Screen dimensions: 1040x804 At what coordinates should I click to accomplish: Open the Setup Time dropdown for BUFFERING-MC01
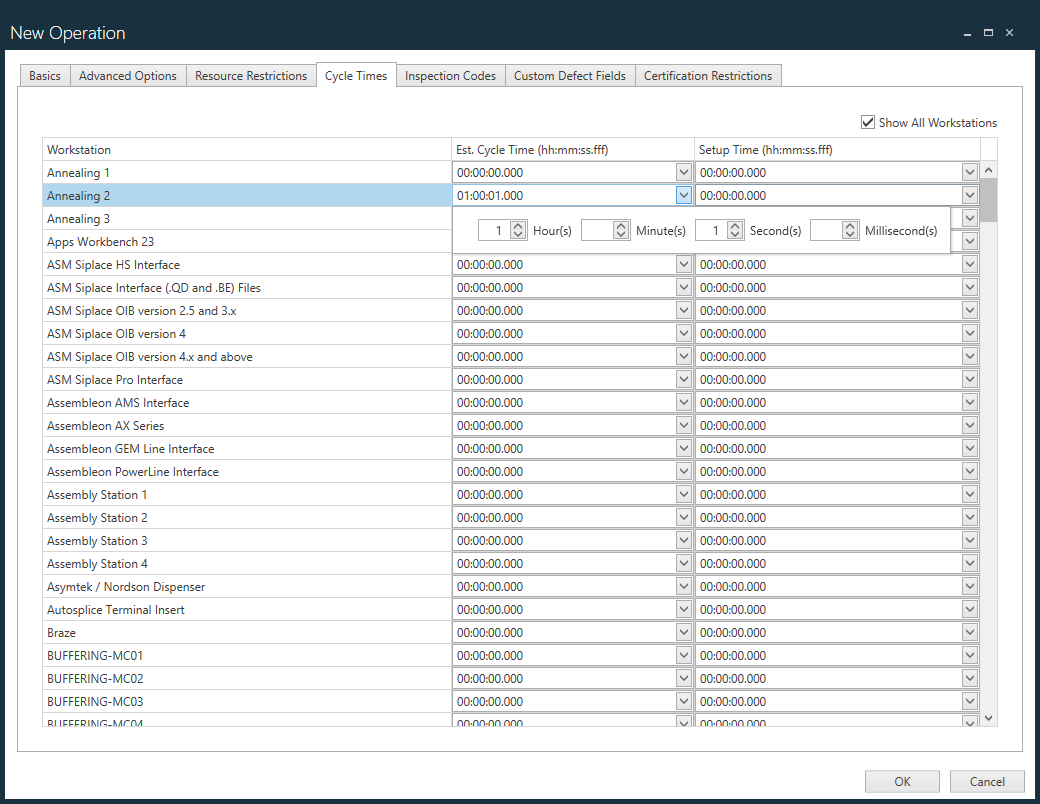tap(968, 655)
